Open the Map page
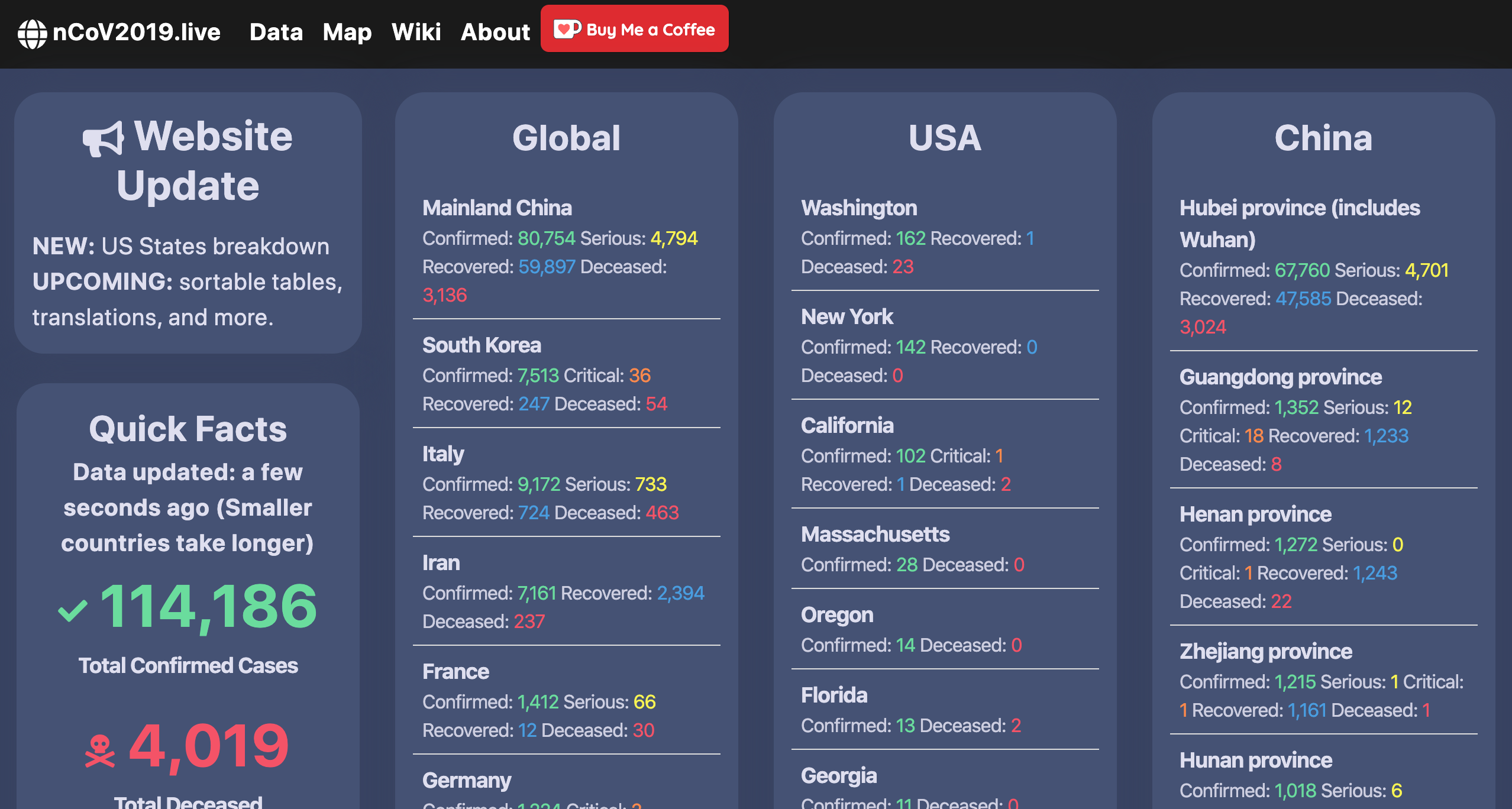 click(x=347, y=32)
